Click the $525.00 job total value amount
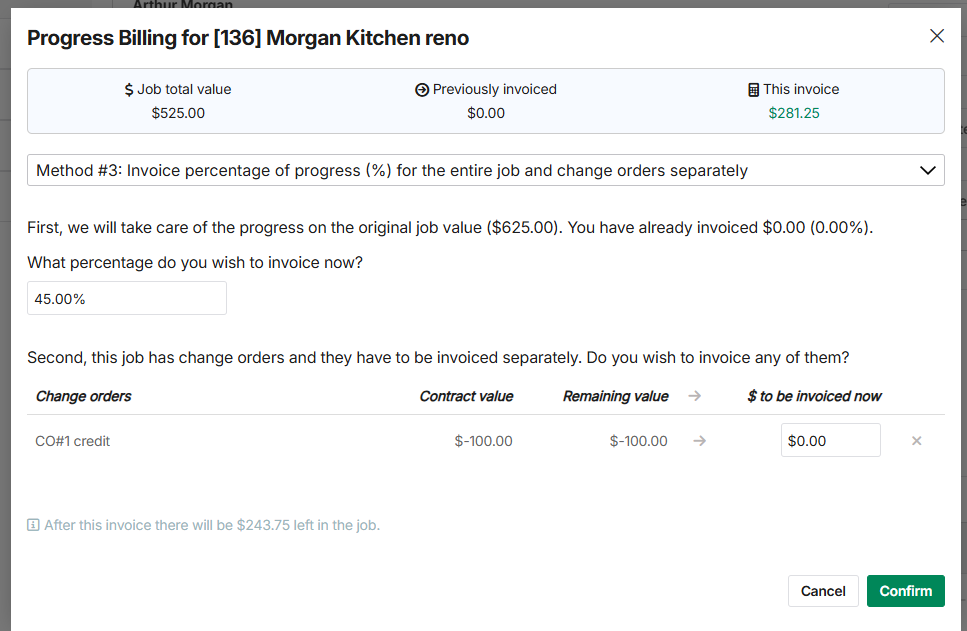This screenshot has height=631, width=967. pyautogui.click(x=178, y=113)
